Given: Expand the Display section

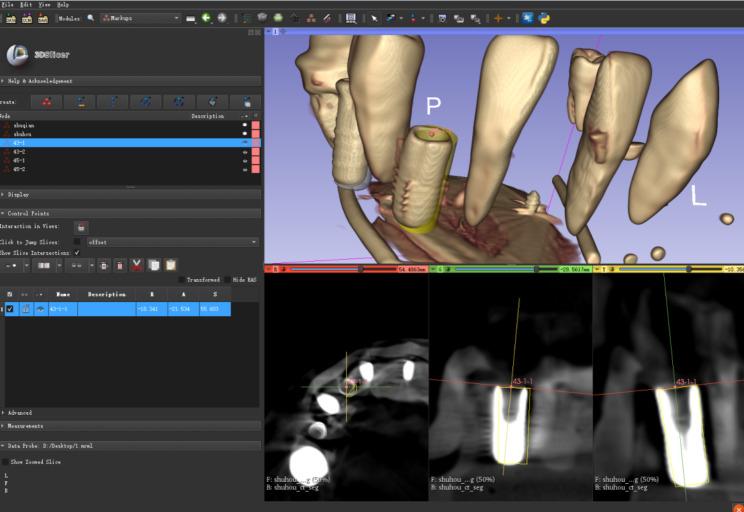Looking at the screenshot, I should pos(130,195).
